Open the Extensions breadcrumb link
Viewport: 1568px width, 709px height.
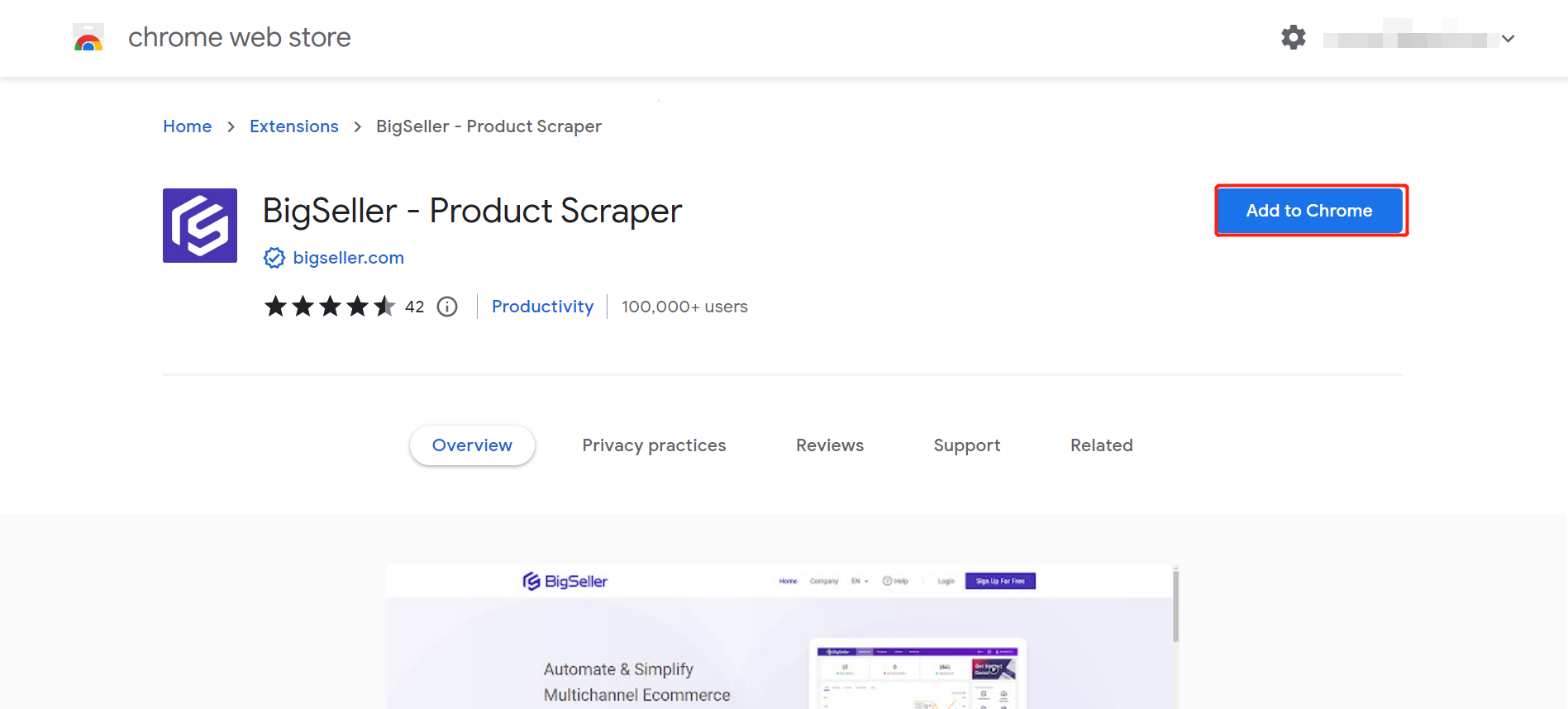coord(293,126)
